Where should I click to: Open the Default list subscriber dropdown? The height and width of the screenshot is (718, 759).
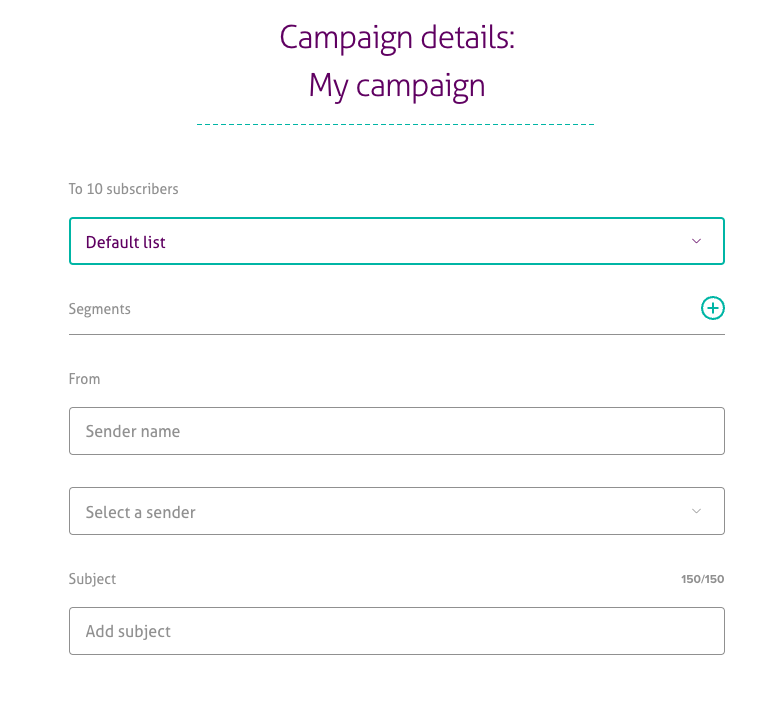(x=396, y=241)
